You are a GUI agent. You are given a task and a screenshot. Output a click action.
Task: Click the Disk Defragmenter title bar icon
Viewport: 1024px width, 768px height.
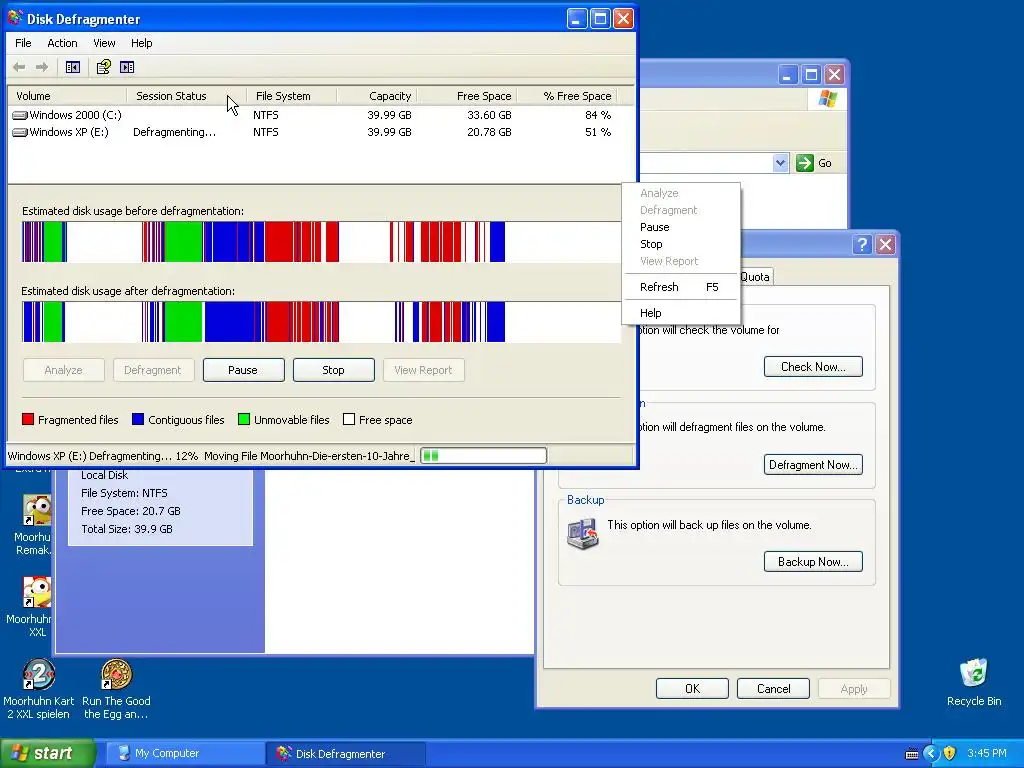click(x=15, y=18)
